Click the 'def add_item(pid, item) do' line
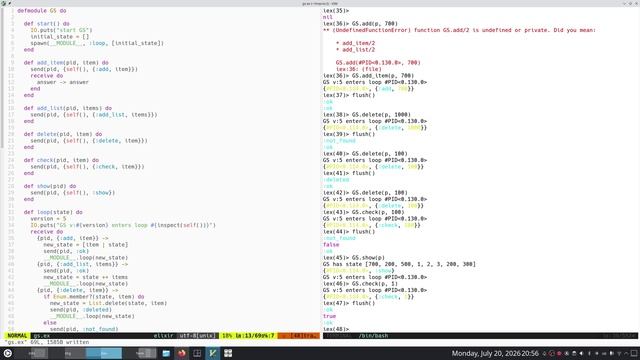Viewport: 640px width, 360px height. pyautogui.click(x=66, y=63)
